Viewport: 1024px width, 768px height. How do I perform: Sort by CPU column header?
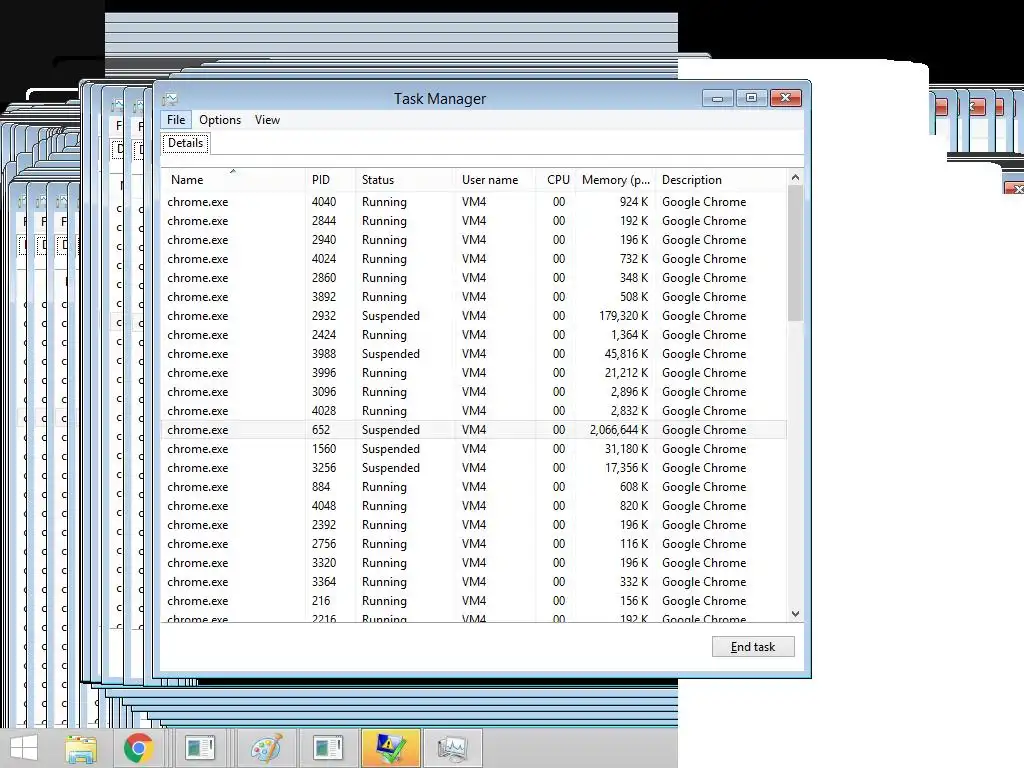point(555,180)
